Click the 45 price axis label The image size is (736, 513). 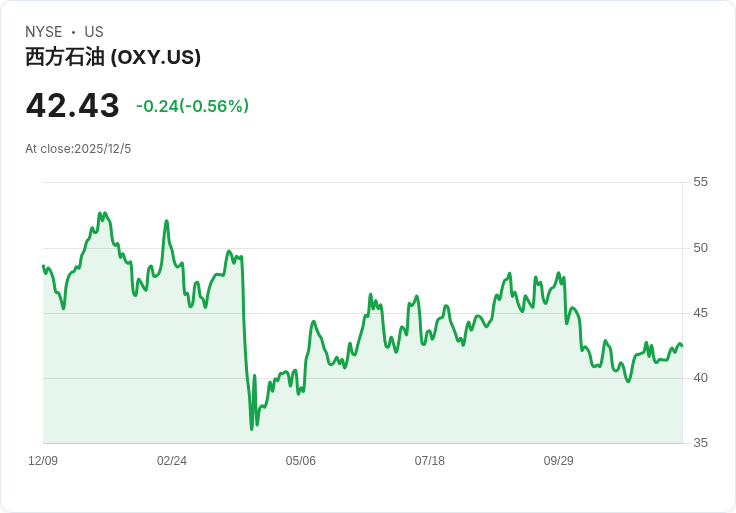click(x=700, y=313)
